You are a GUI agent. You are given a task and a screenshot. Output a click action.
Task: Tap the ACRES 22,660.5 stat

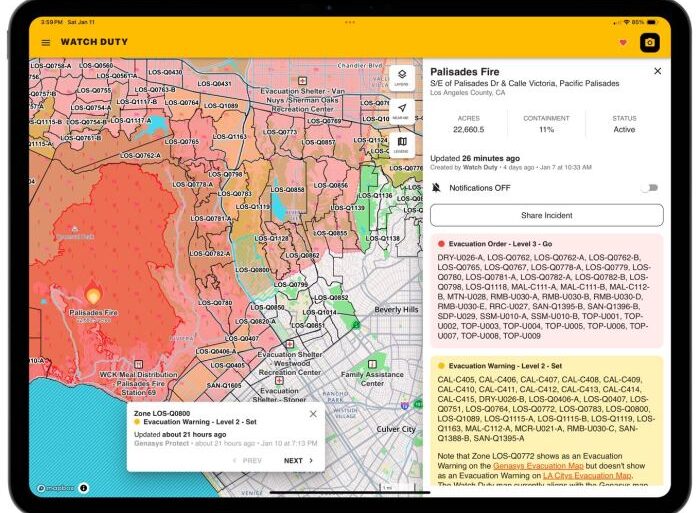[468, 124]
